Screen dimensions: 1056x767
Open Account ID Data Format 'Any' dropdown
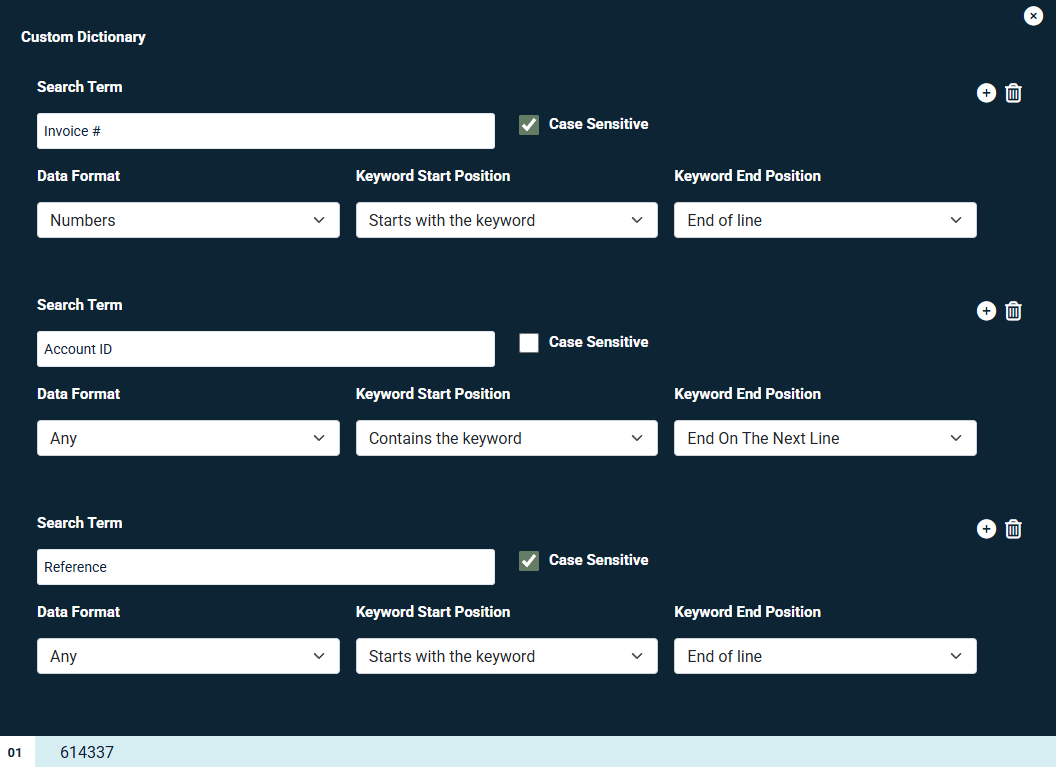coord(188,438)
